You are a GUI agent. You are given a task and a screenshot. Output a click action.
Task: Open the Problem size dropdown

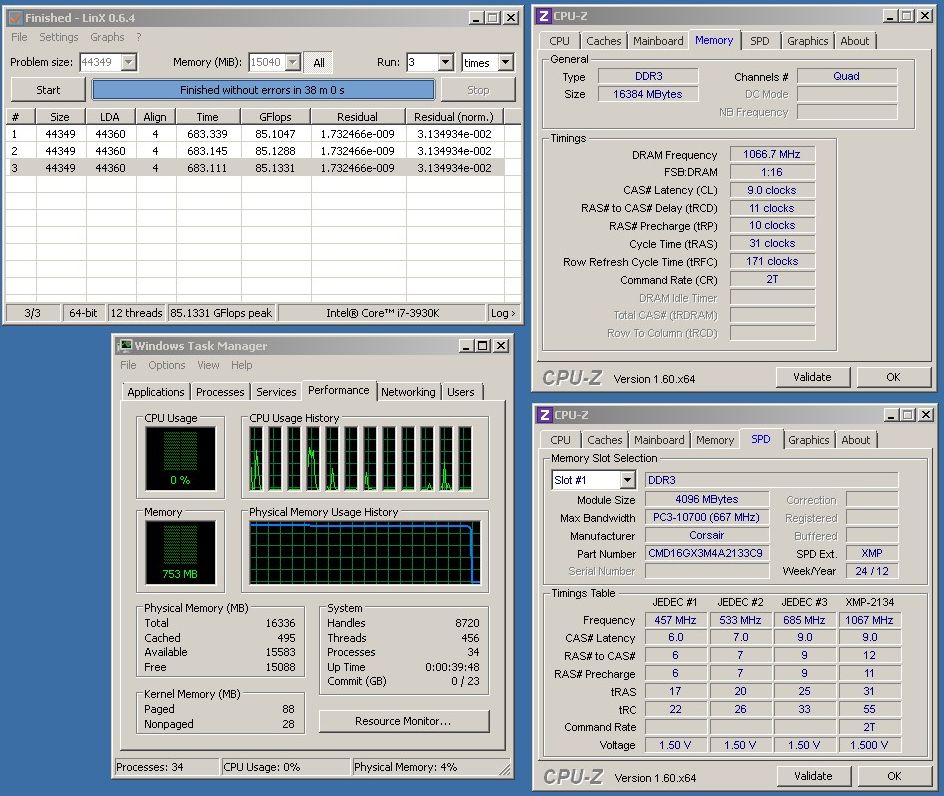pos(128,62)
